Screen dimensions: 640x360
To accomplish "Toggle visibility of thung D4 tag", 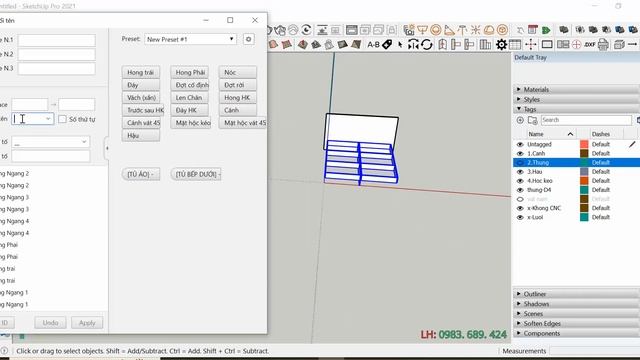I will coord(520,190).
